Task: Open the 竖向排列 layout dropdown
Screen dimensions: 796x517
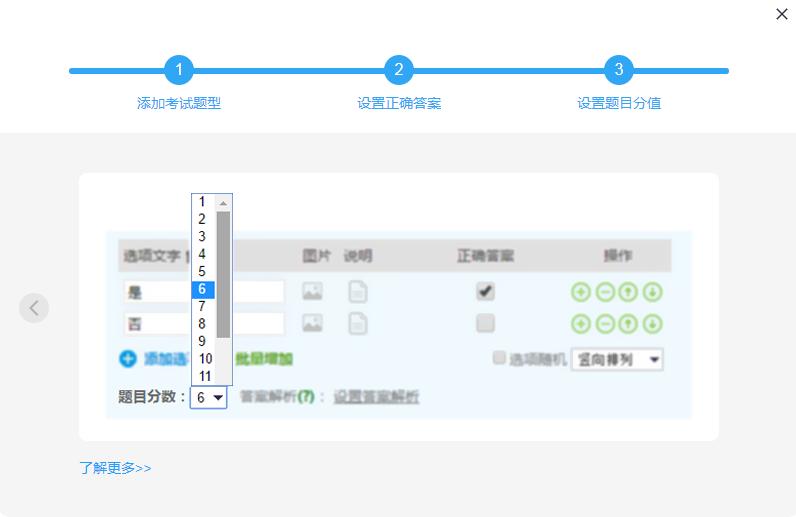Action: [x=617, y=360]
